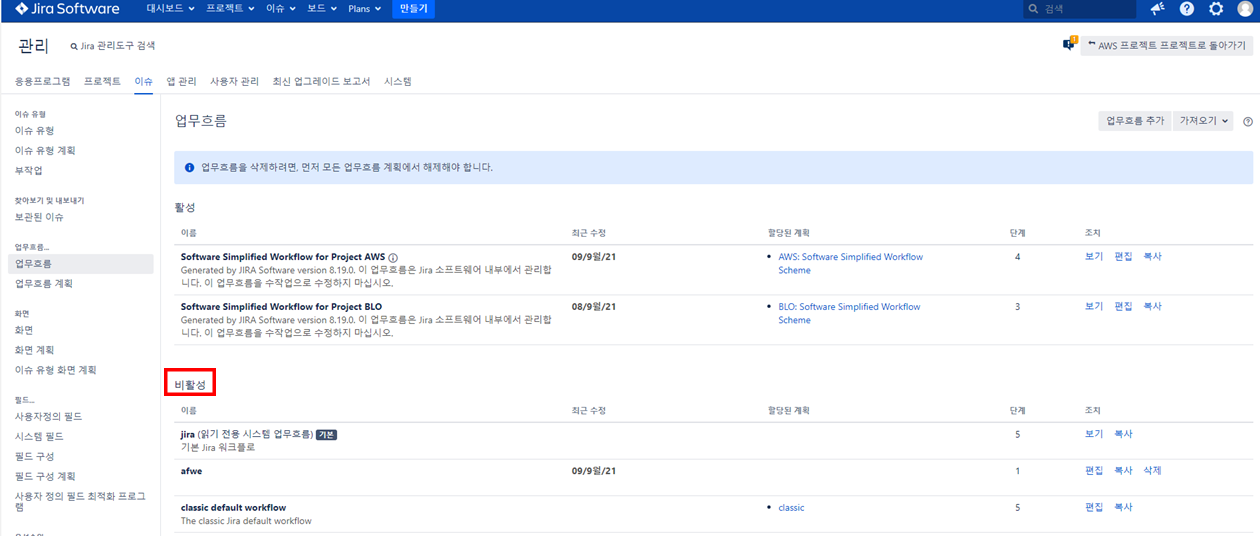Click 보기 for Project BLO workflow
This screenshot has width=1260, height=536.
1094,307
